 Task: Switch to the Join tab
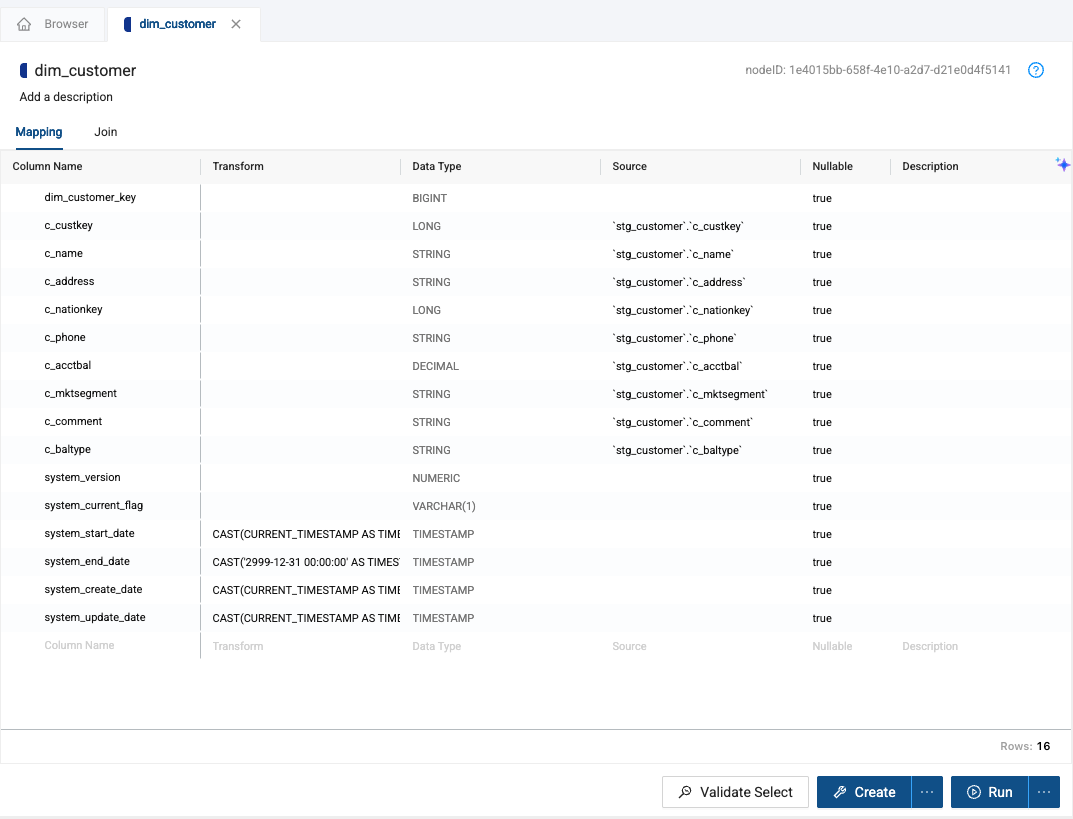pos(105,132)
